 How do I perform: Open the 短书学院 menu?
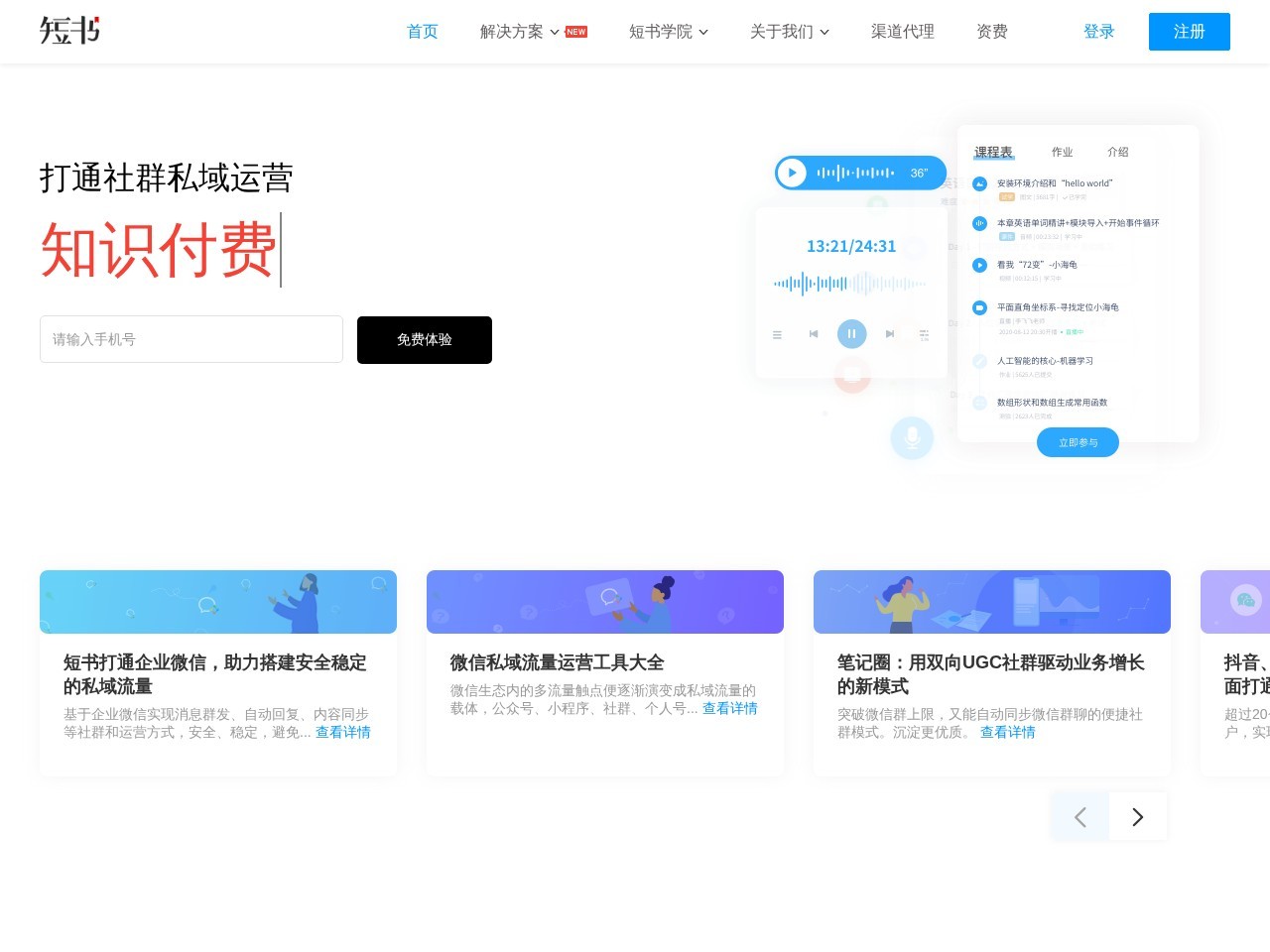(x=661, y=32)
